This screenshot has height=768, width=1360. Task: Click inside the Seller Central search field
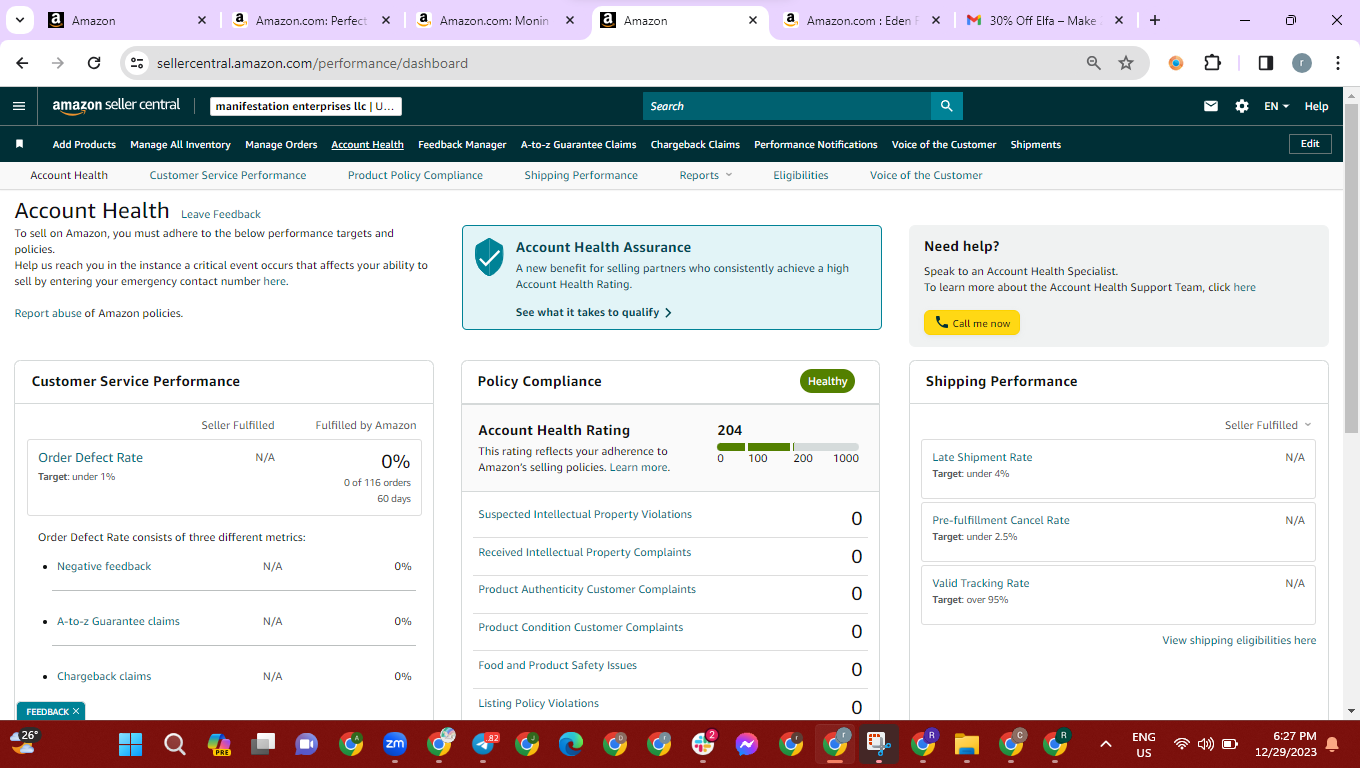[786, 106]
